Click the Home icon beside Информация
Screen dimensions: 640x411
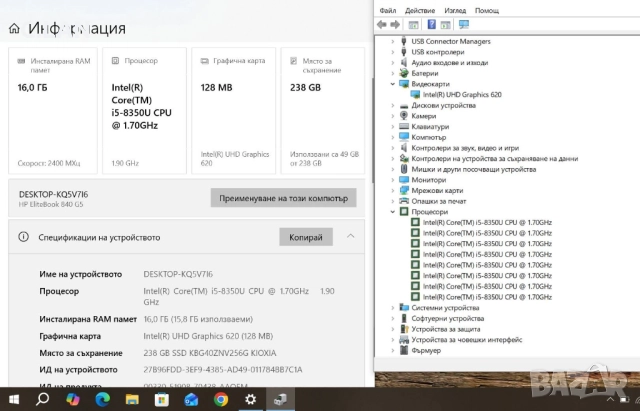click(14, 28)
